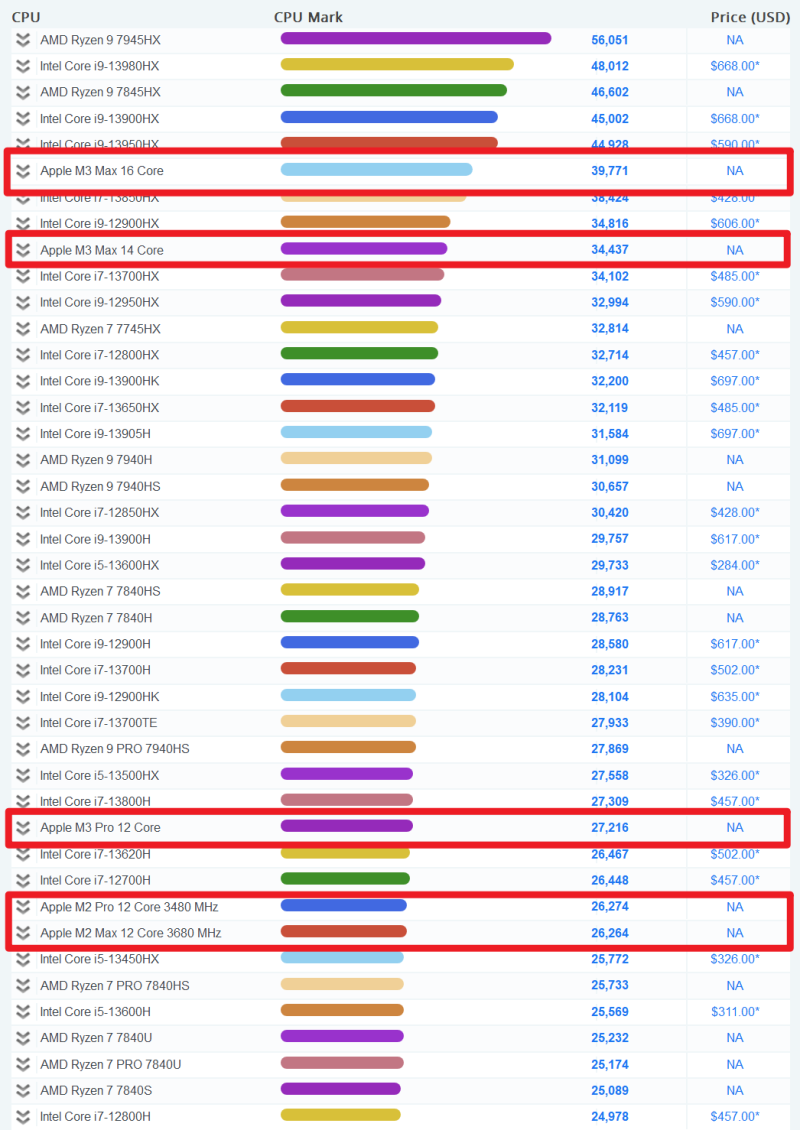Click the 24,978 CPU Mark score
Image resolution: width=800 pixels, height=1130 pixels.
[610, 1116]
